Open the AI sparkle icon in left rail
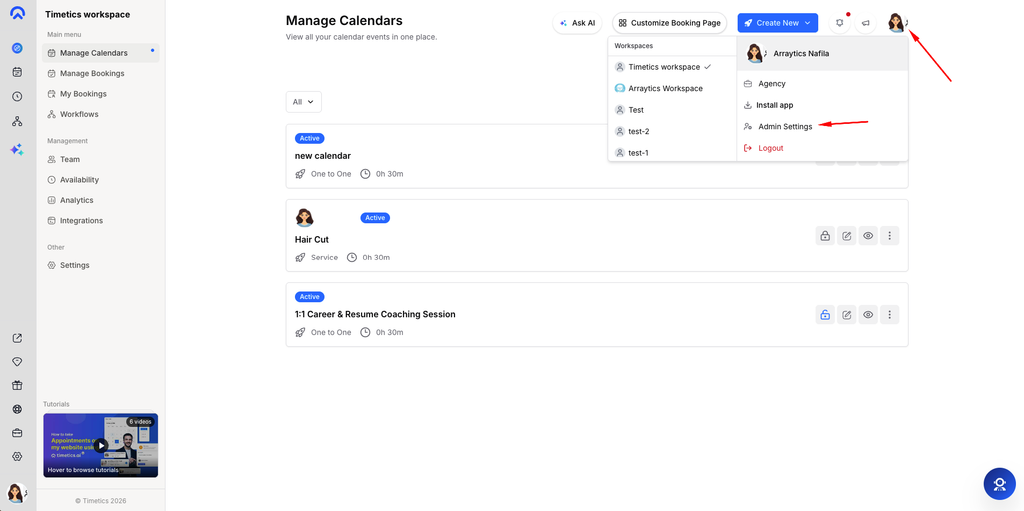 click(x=18, y=150)
